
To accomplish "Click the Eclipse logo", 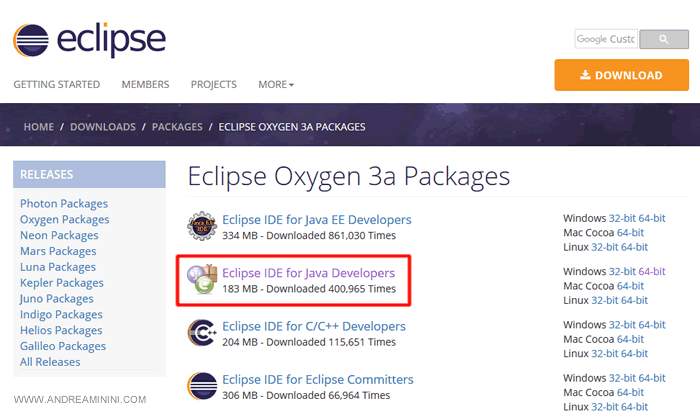I will (89, 38).
